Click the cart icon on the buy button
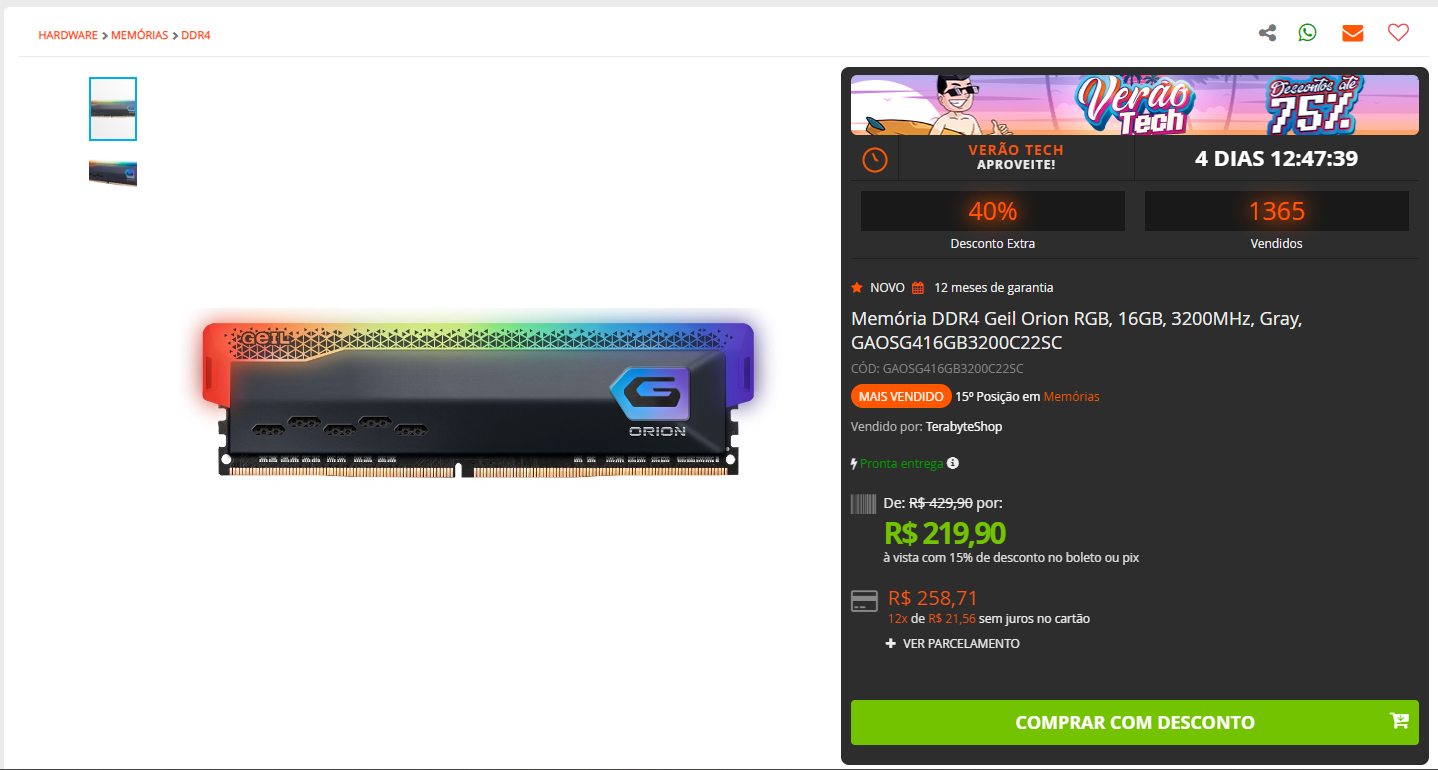 (1399, 721)
